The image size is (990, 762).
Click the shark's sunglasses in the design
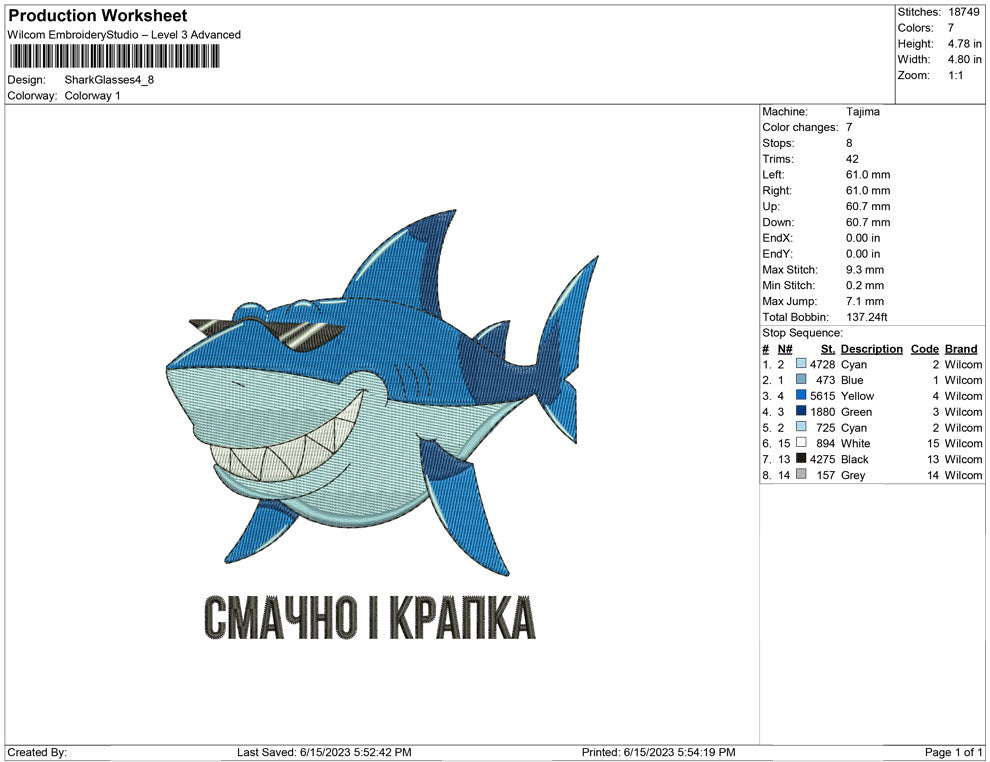[270, 334]
